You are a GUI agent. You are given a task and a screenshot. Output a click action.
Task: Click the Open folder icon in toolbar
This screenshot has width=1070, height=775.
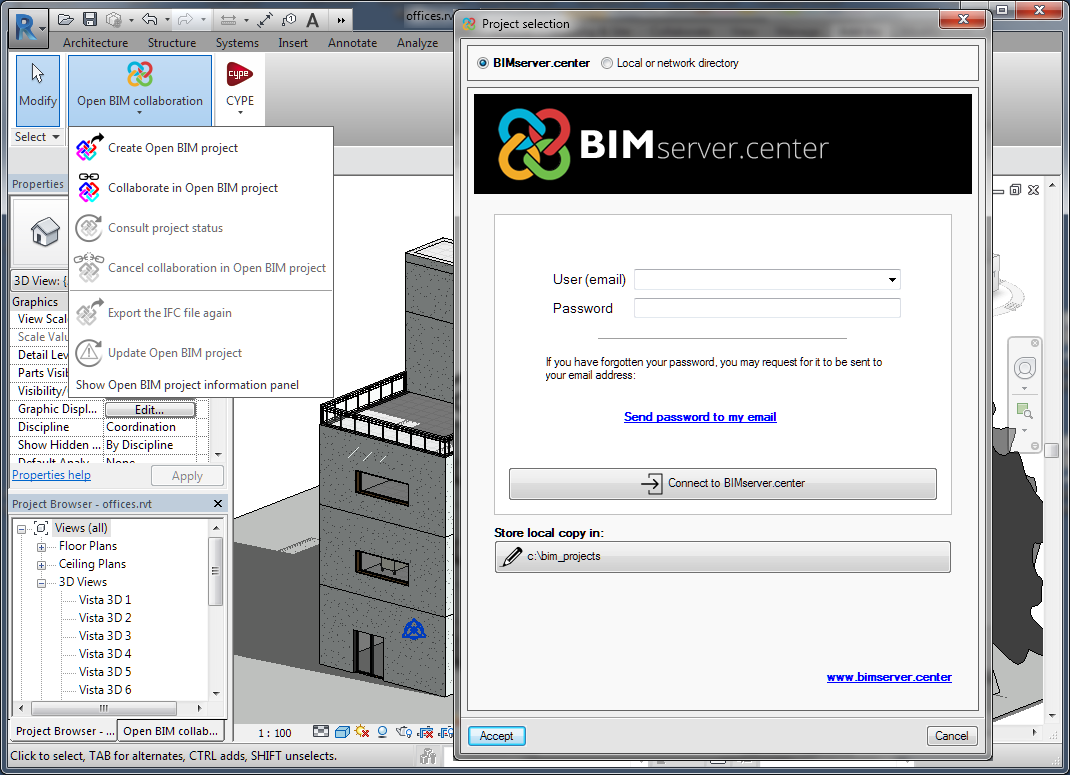pyautogui.click(x=66, y=19)
